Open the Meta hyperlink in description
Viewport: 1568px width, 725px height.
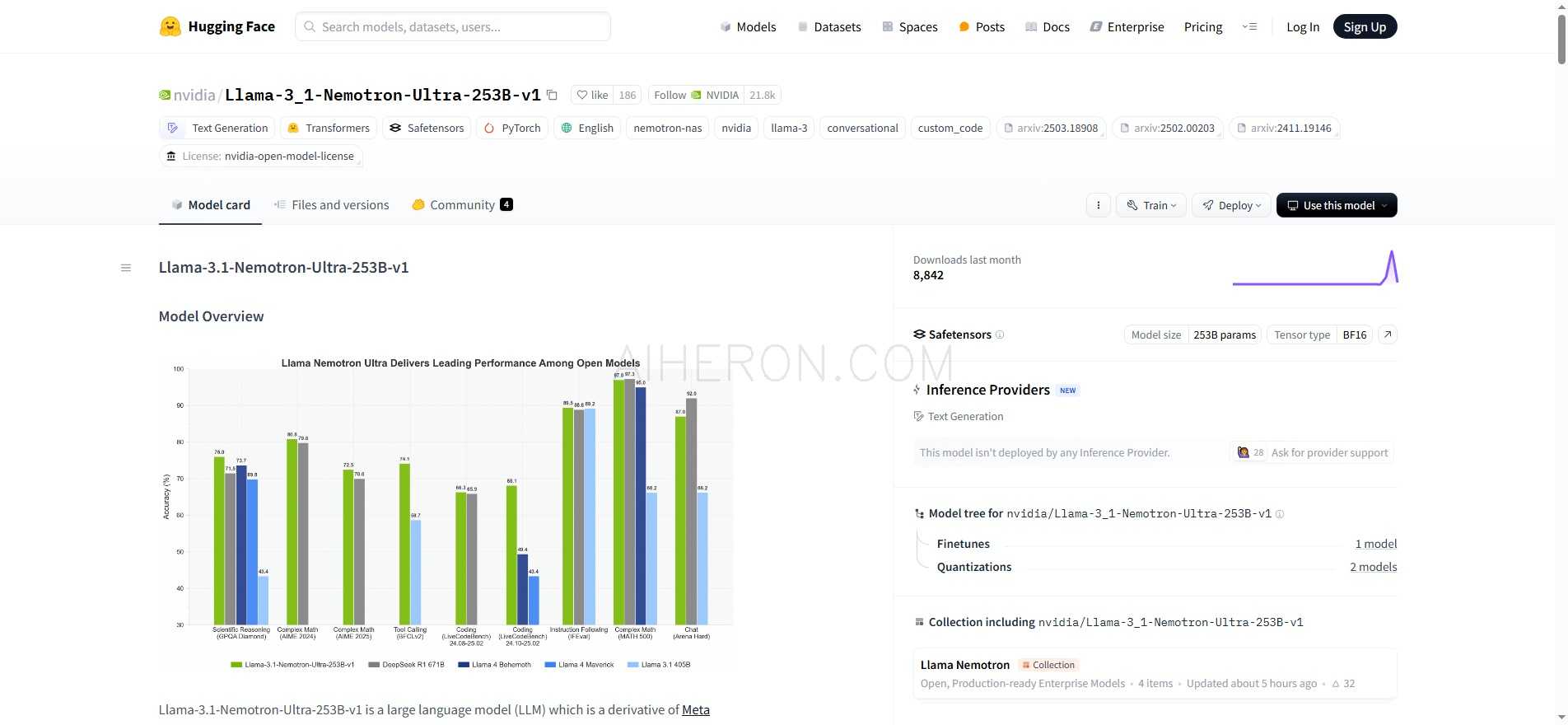tap(696, 710)
